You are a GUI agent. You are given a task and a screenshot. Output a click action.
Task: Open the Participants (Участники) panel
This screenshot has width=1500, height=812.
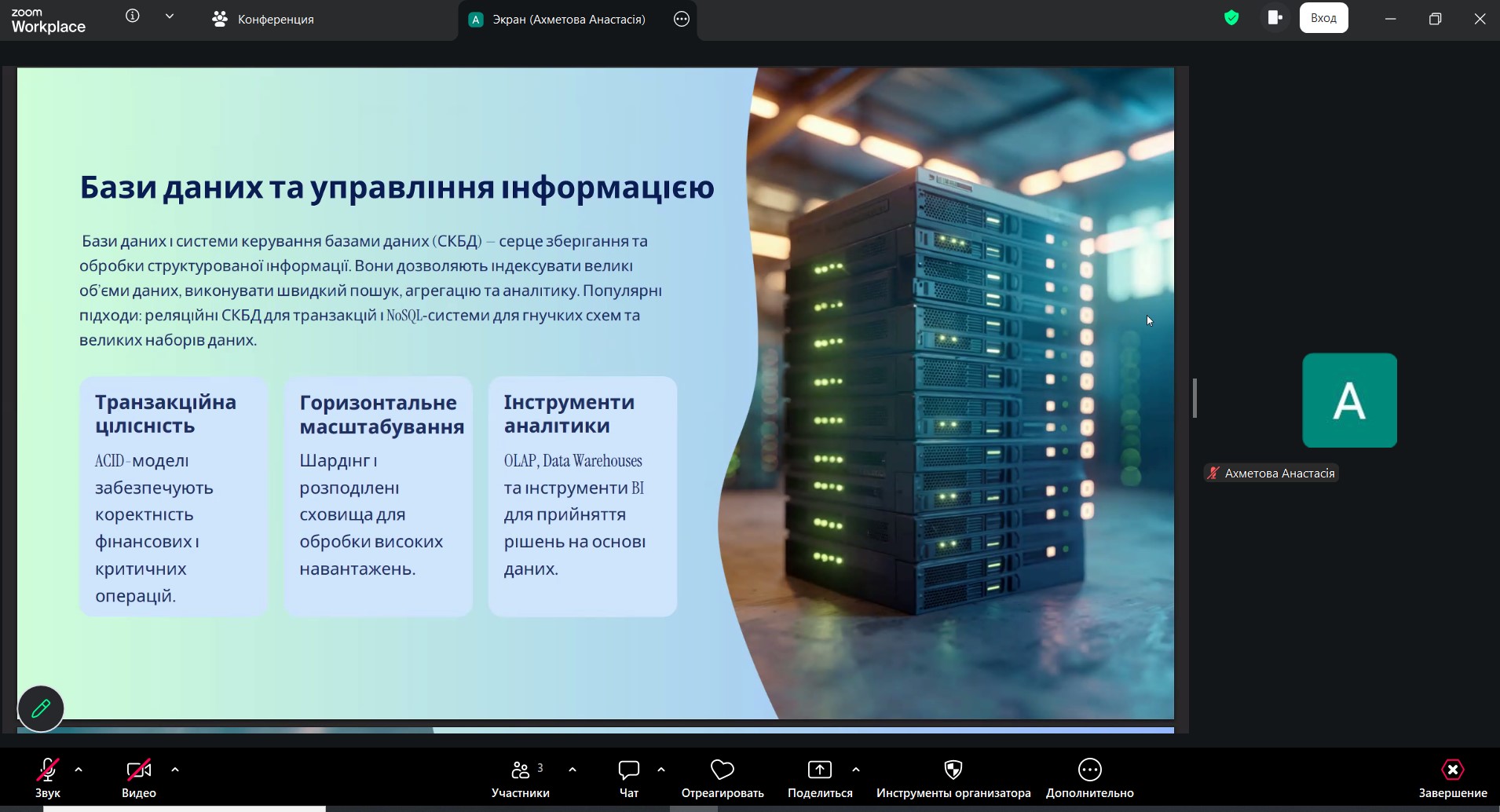tap(521, 770)
